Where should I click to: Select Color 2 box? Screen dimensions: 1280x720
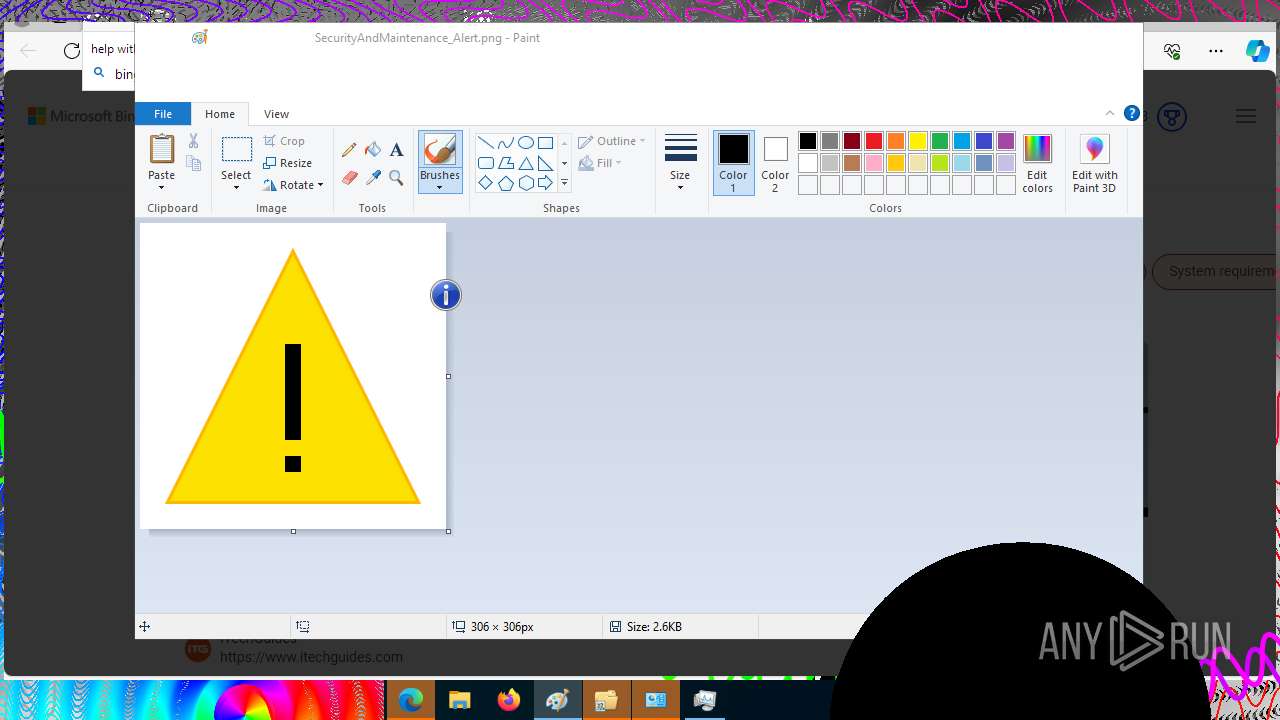[775, 163]
